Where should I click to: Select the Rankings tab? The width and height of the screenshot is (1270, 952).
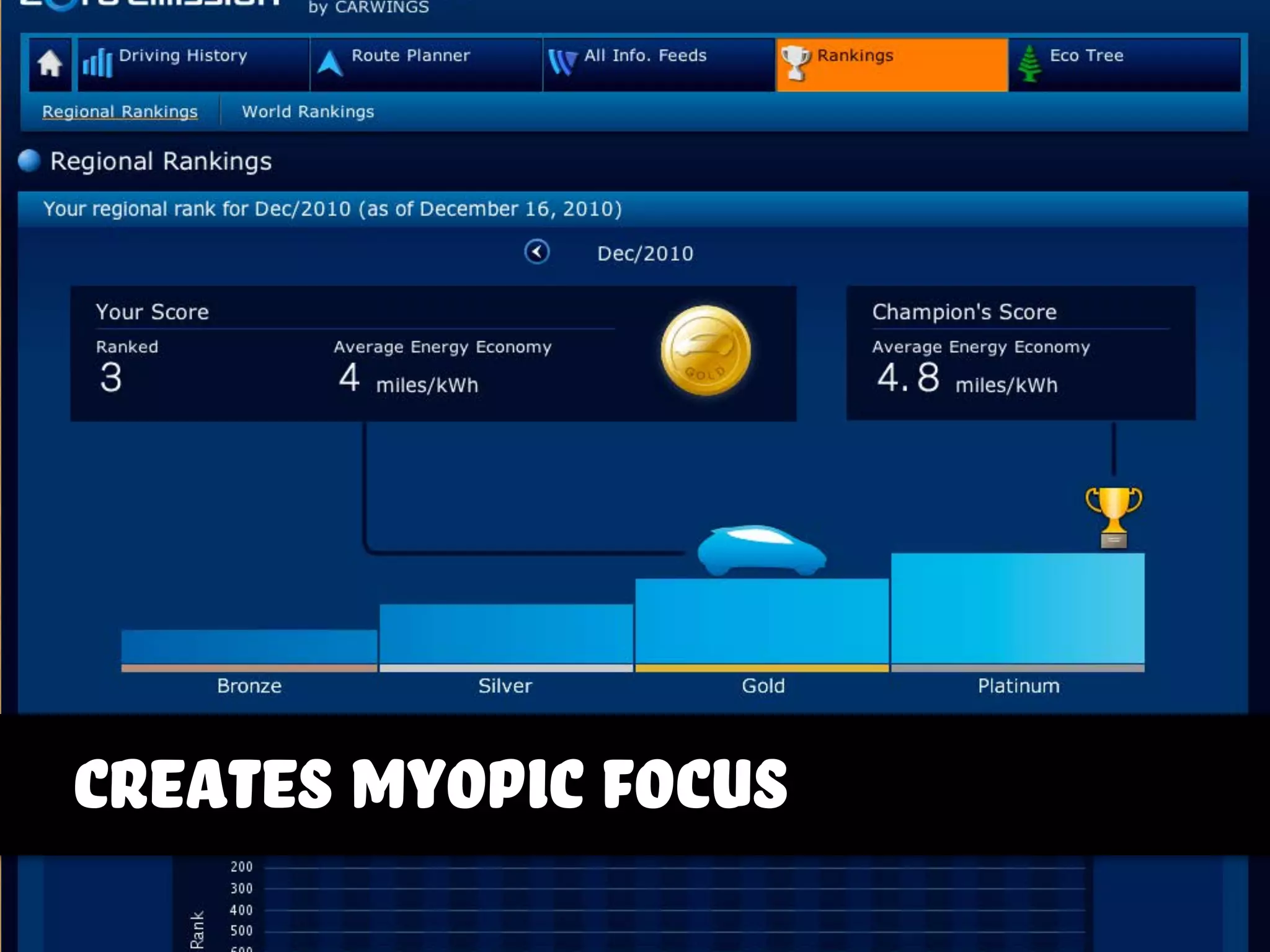tap(892, 64)
